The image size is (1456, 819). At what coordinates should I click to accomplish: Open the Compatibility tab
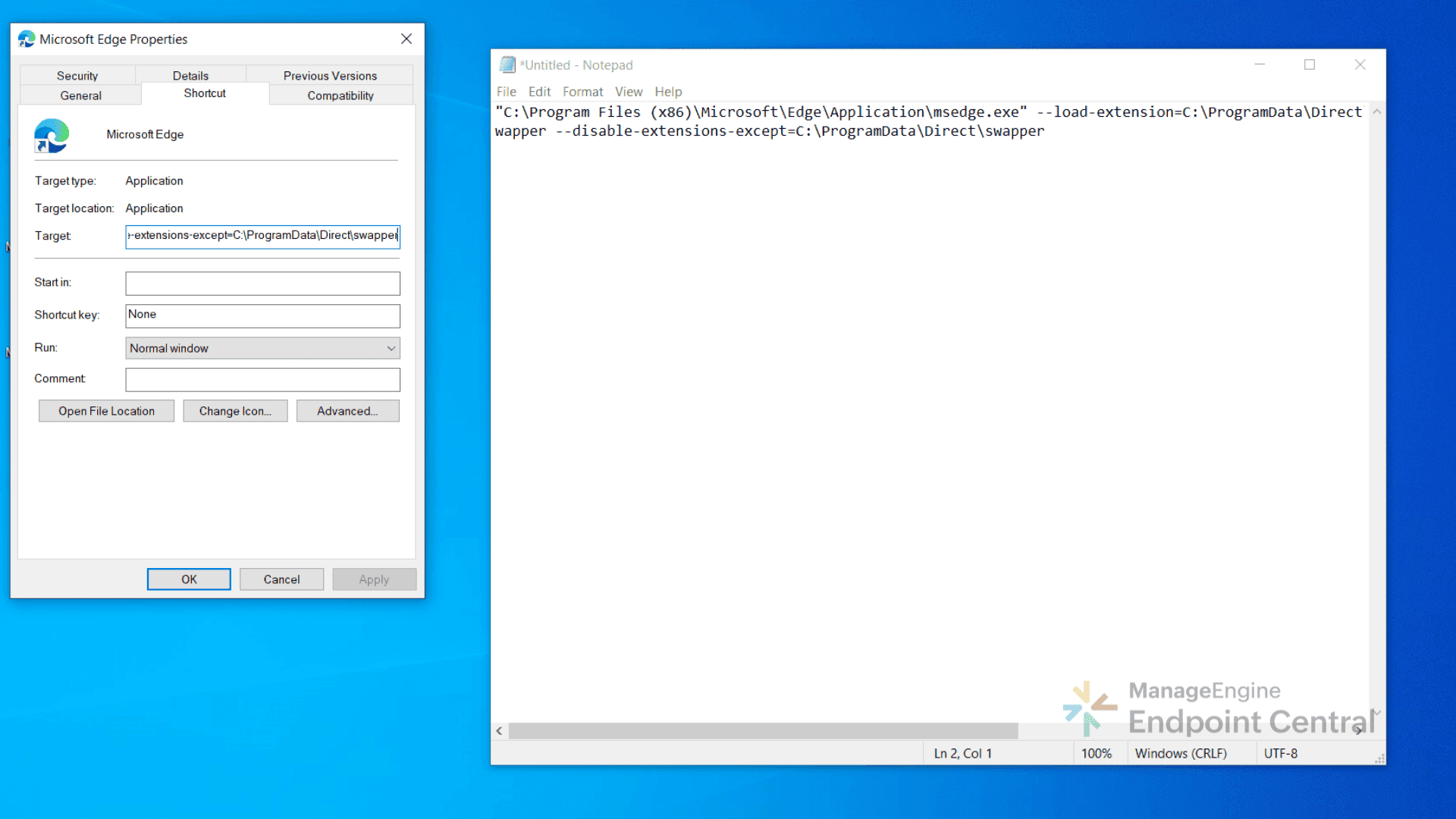(340, 96)
